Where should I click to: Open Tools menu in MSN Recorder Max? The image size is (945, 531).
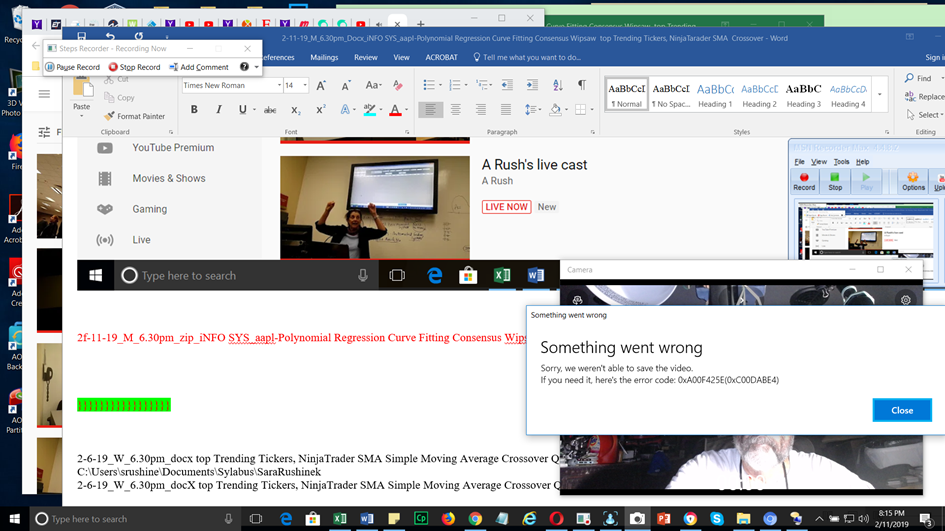point(841,162)
